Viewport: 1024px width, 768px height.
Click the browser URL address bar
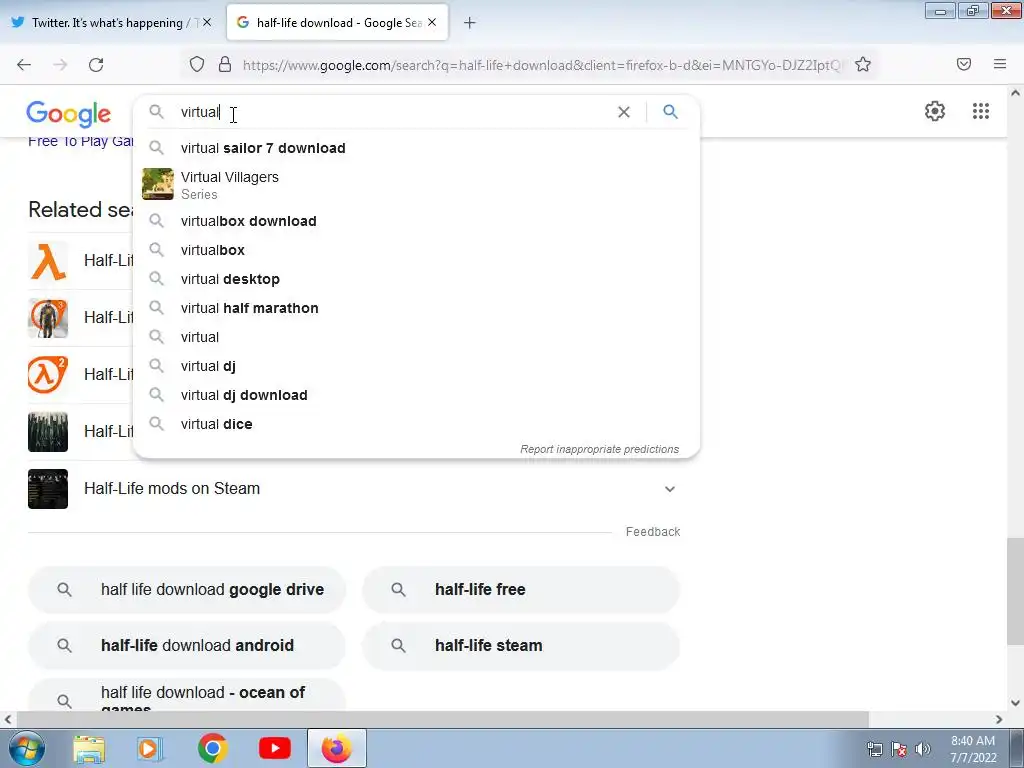(x=542, y=65)
